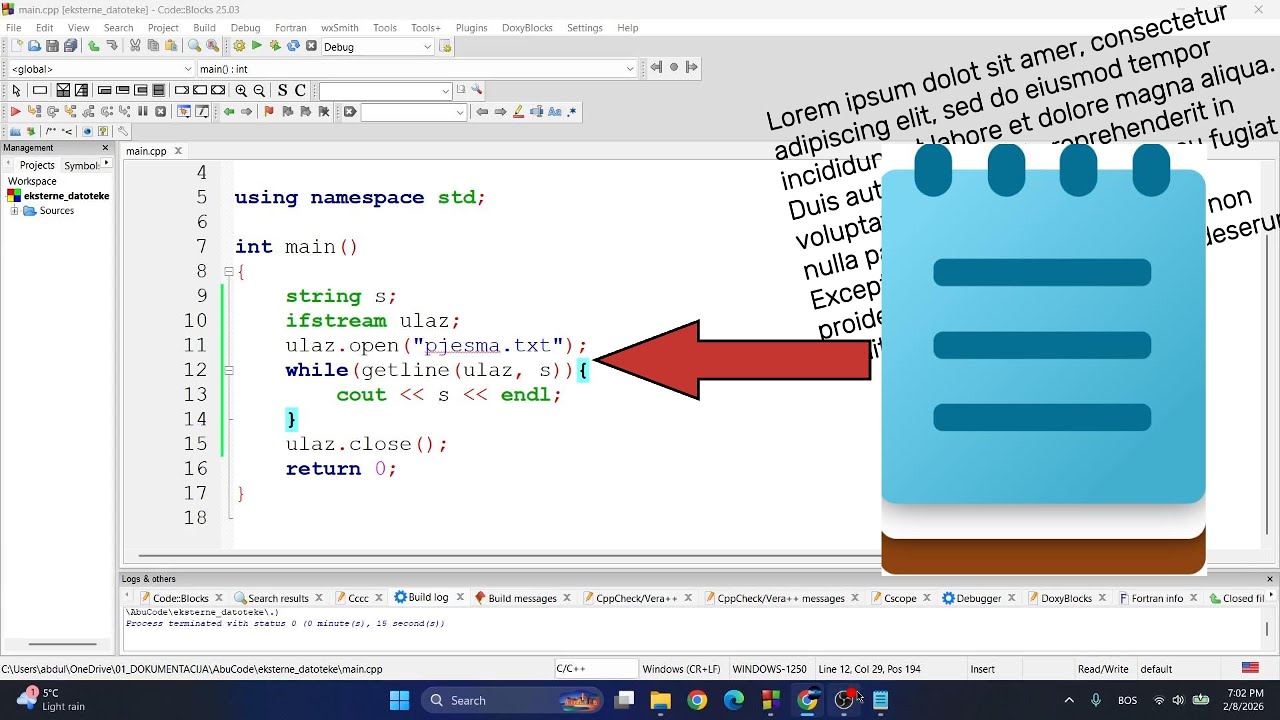
Task: Paste from clipboard using toolbar icon
Action: (171, 46)
